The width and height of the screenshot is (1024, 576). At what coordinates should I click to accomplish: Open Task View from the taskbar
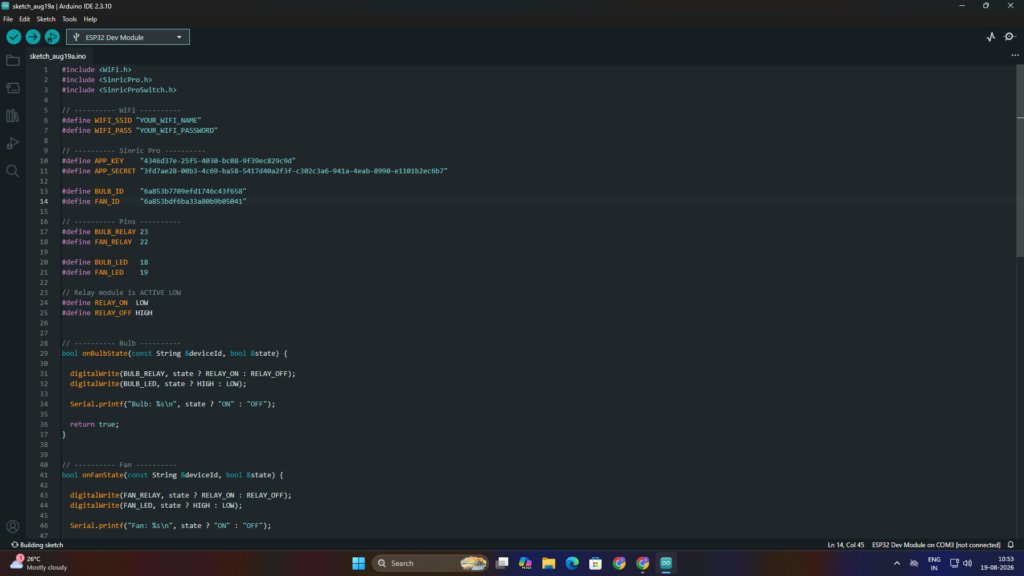click(x=502, y=564)
